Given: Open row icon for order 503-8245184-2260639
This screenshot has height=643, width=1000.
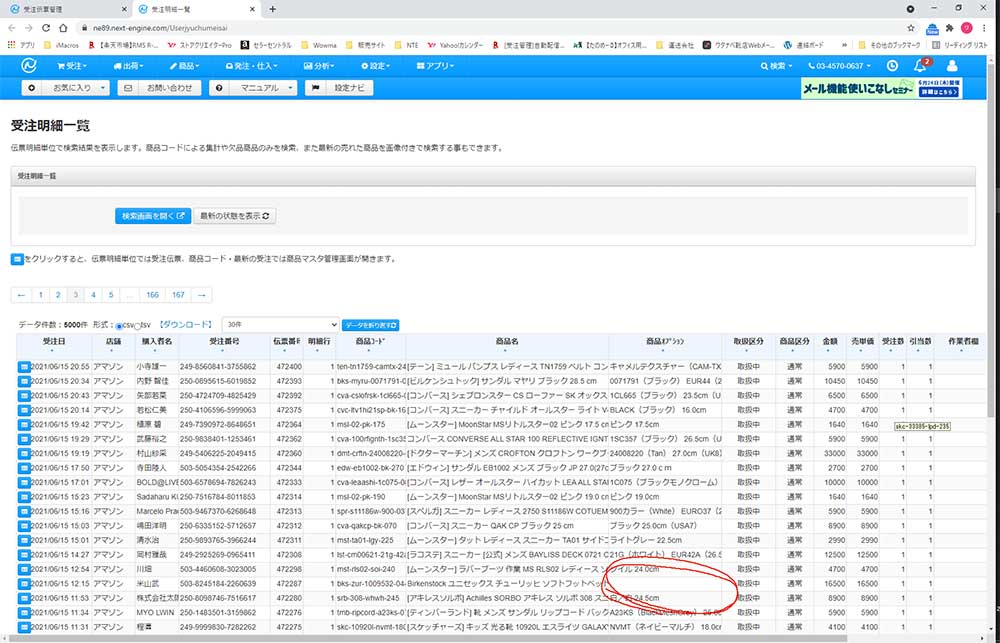Looking at the screenshot, I should [x=23, y=584].
